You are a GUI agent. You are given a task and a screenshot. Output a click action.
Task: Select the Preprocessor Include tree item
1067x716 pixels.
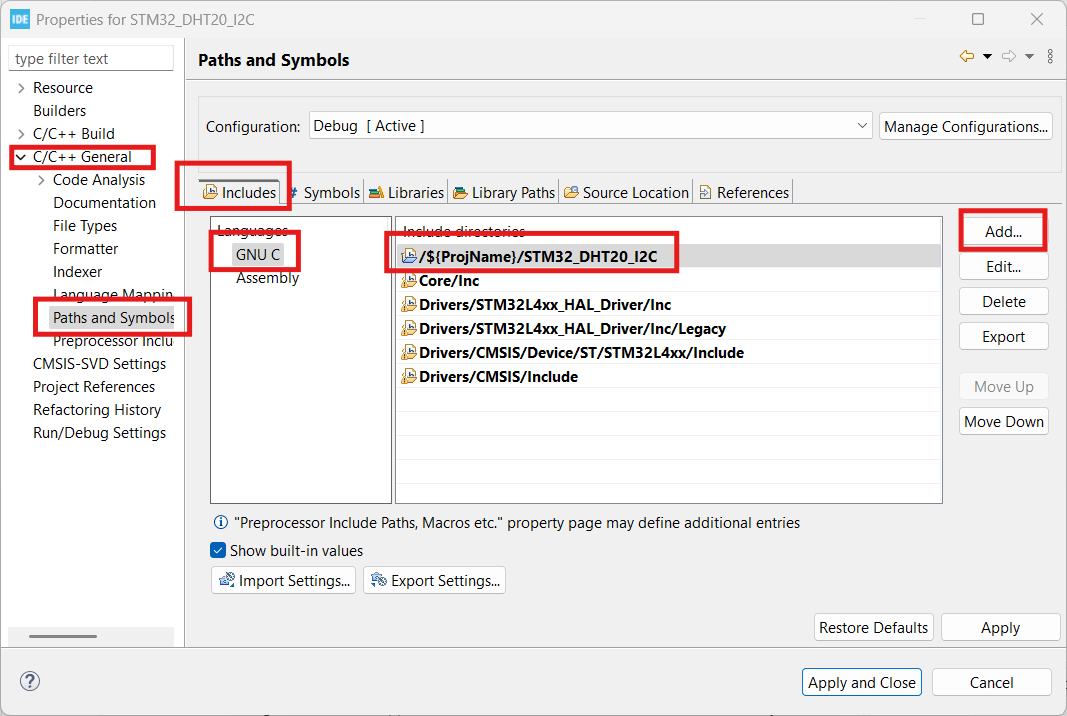coord(112,340)
